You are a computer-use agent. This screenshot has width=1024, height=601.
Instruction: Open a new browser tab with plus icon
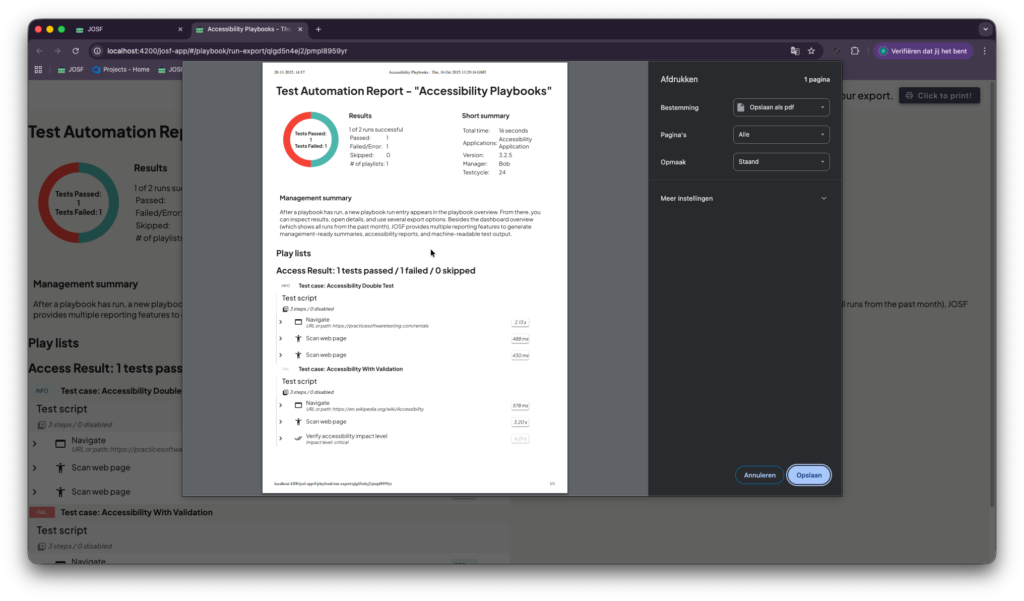tap(319, 29)
